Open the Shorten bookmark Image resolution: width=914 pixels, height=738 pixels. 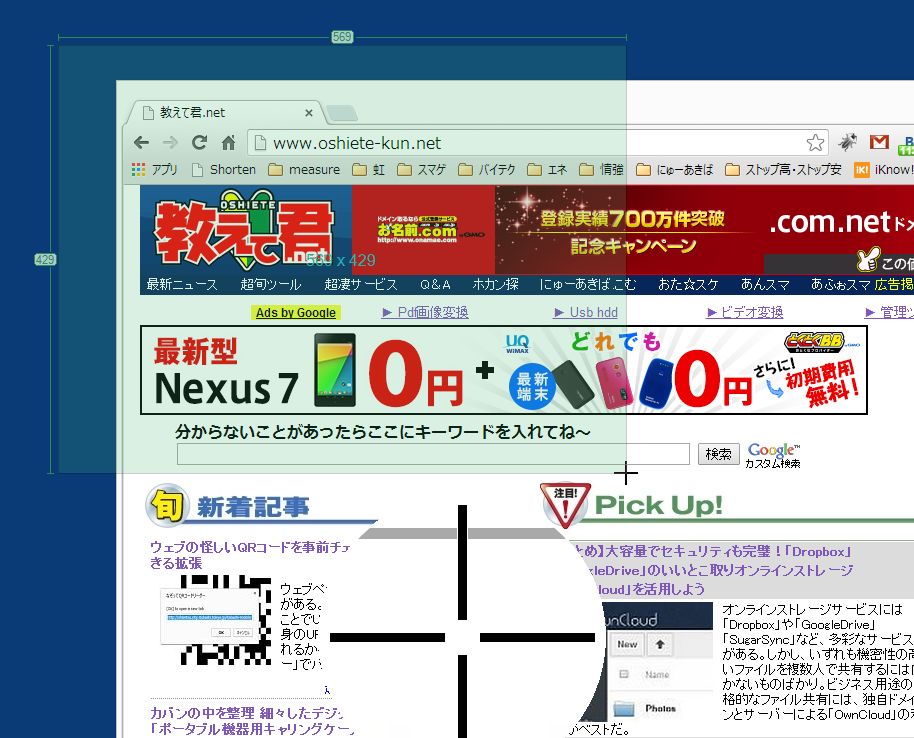(x=224, y=170)
